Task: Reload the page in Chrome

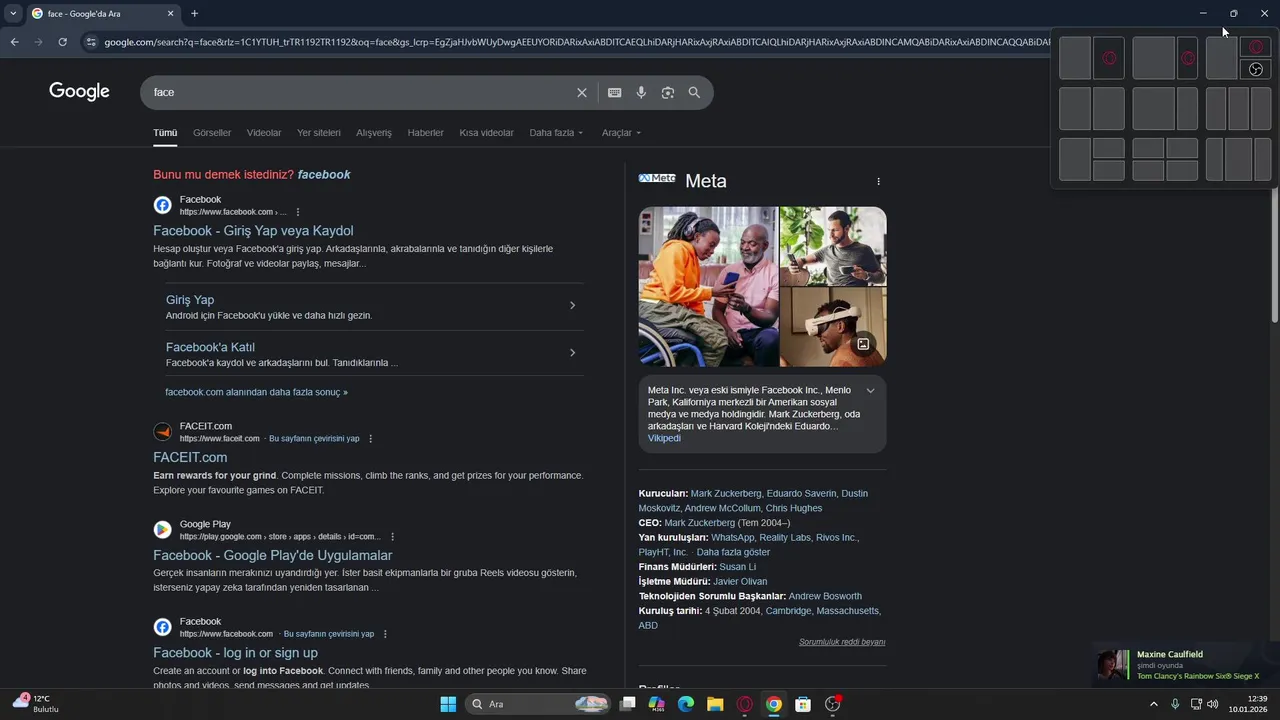Action: [62, 42]
